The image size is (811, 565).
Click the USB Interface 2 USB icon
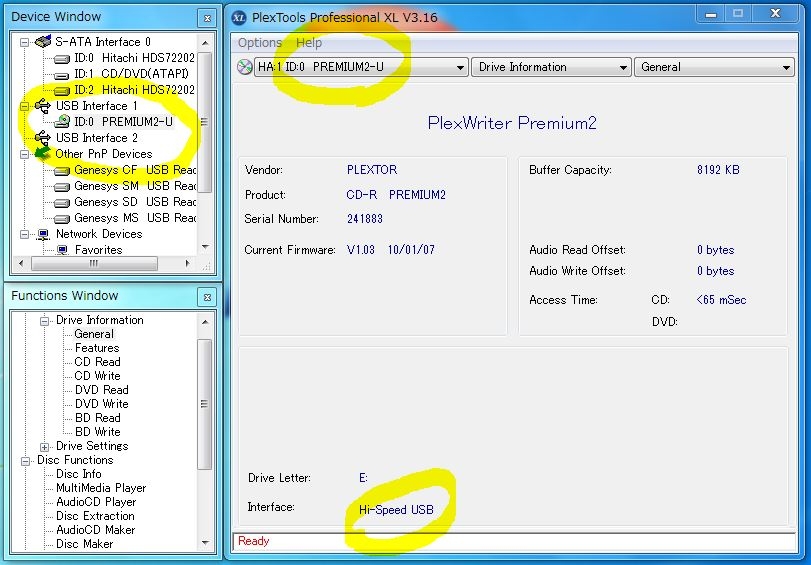(x=42, y=138)
